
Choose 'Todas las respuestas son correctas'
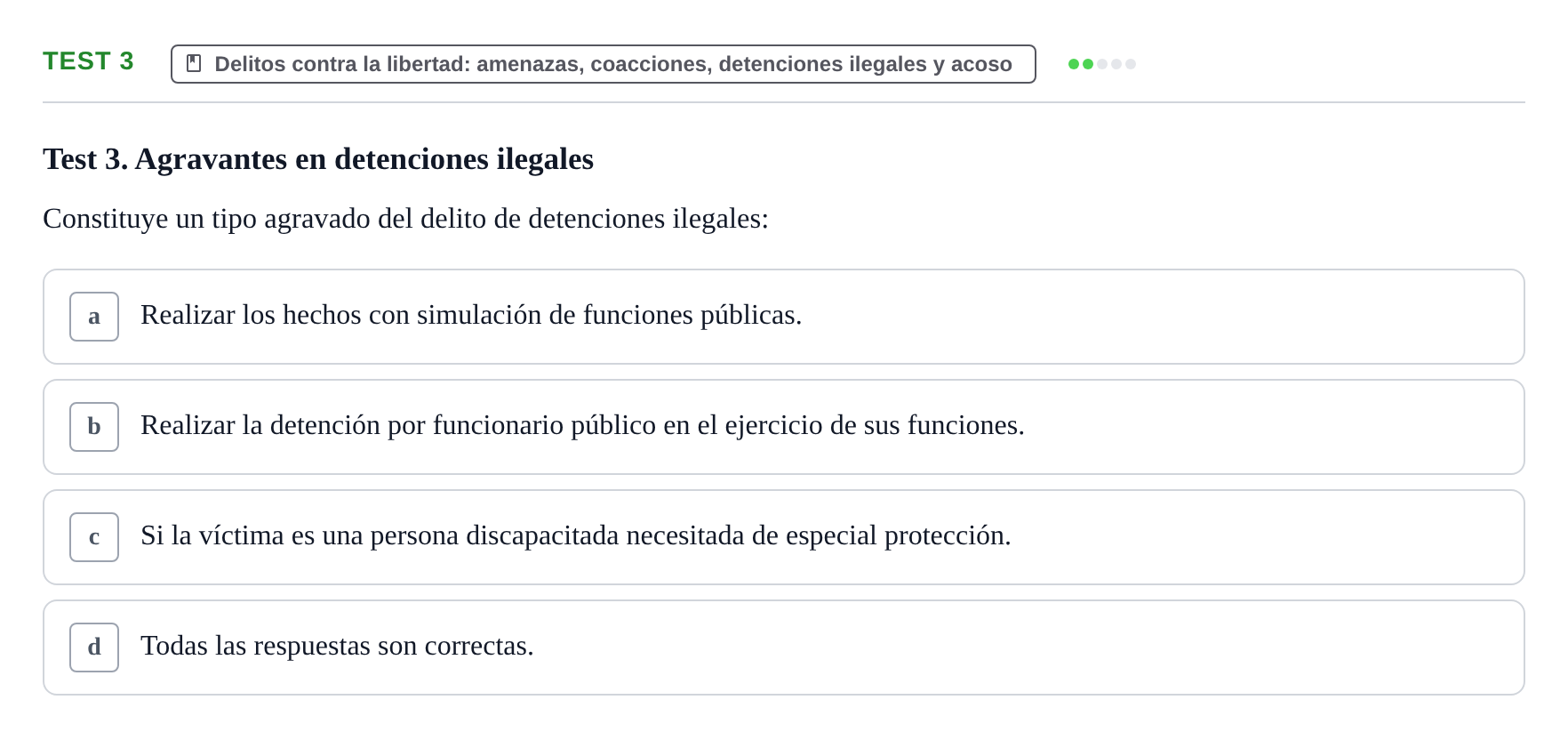[337, 646]
